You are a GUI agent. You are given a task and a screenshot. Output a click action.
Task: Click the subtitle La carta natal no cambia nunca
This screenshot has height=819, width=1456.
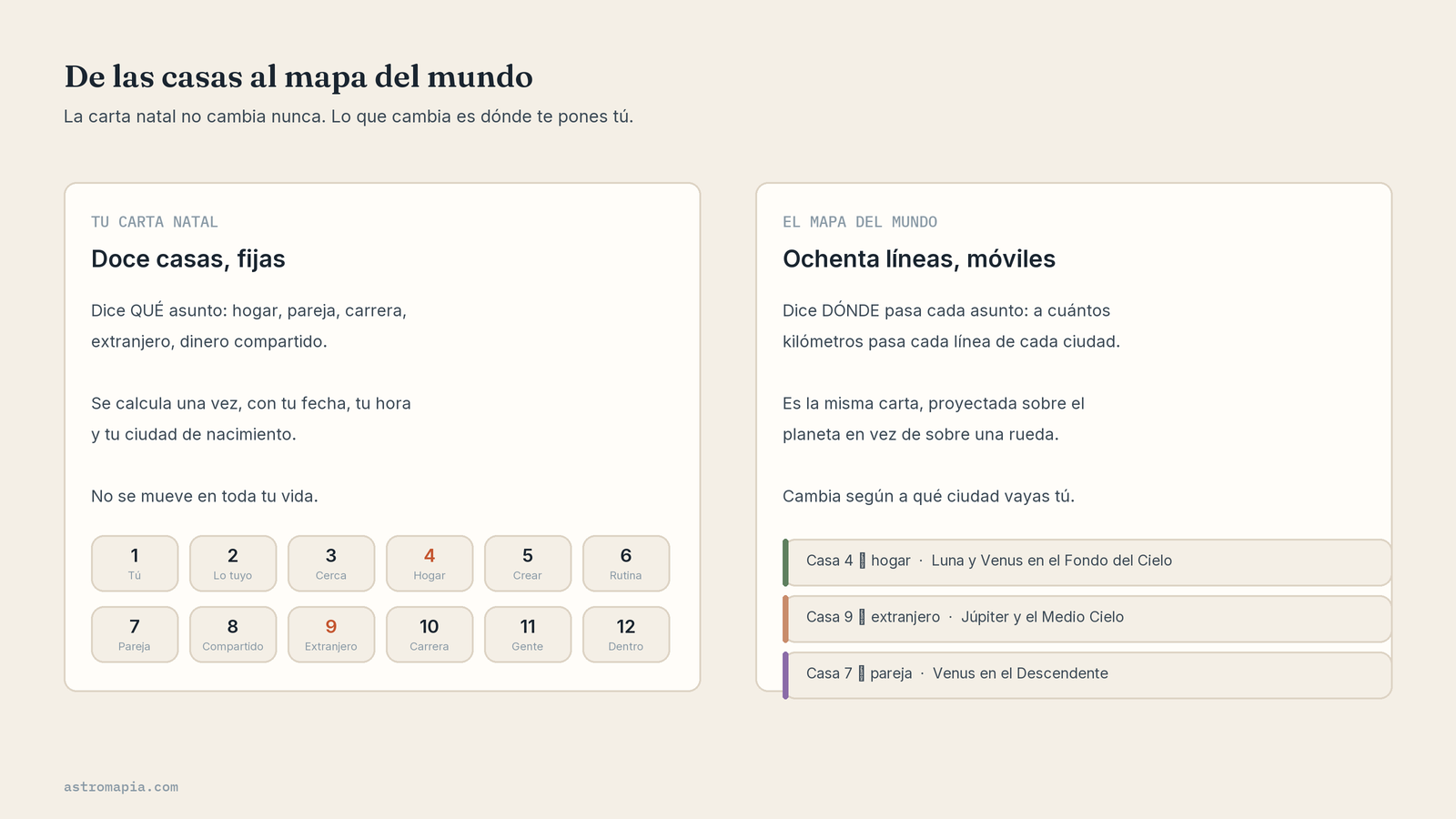click(x=195, y=116)
